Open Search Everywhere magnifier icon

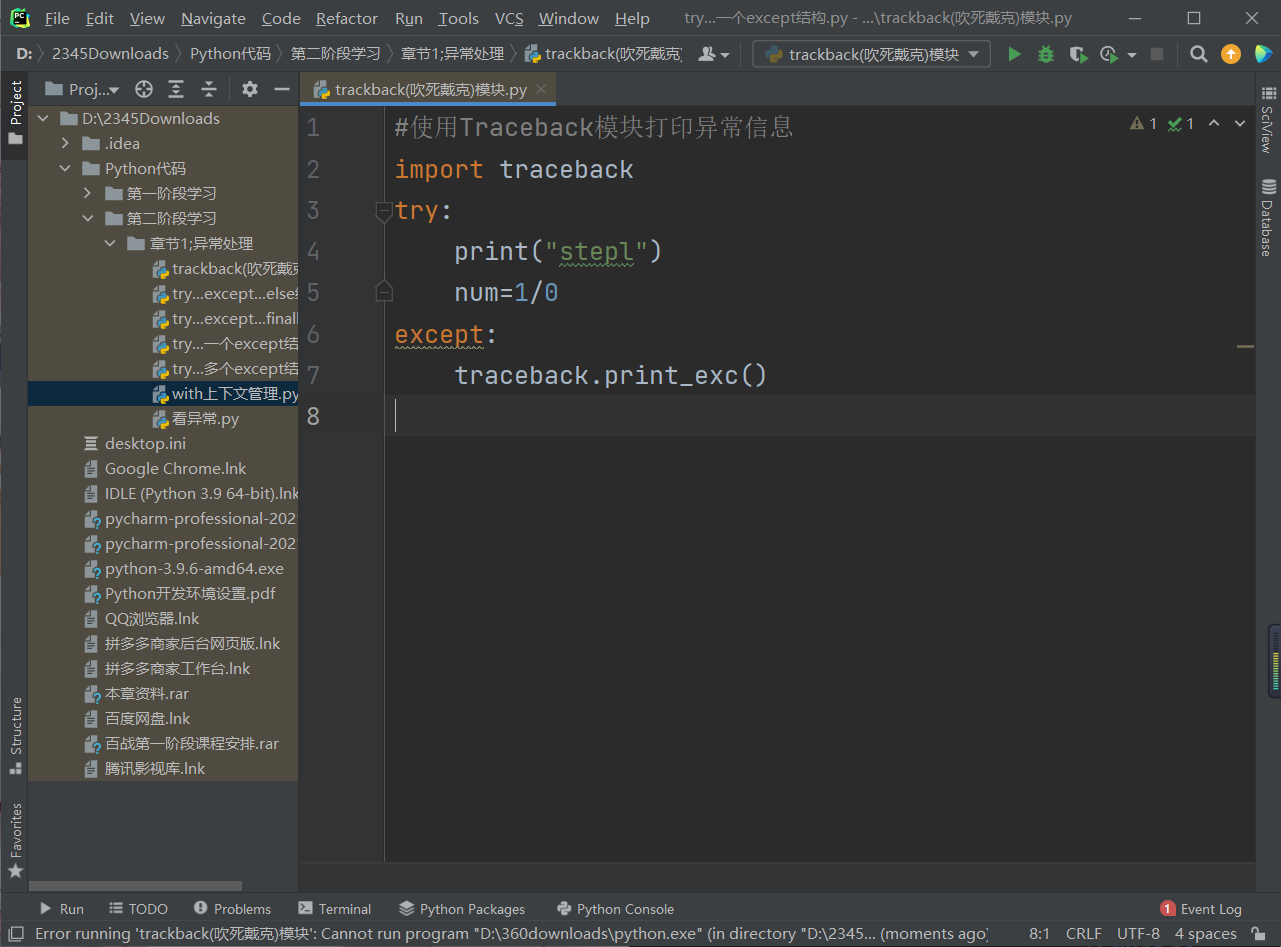tap(1198, 55)
